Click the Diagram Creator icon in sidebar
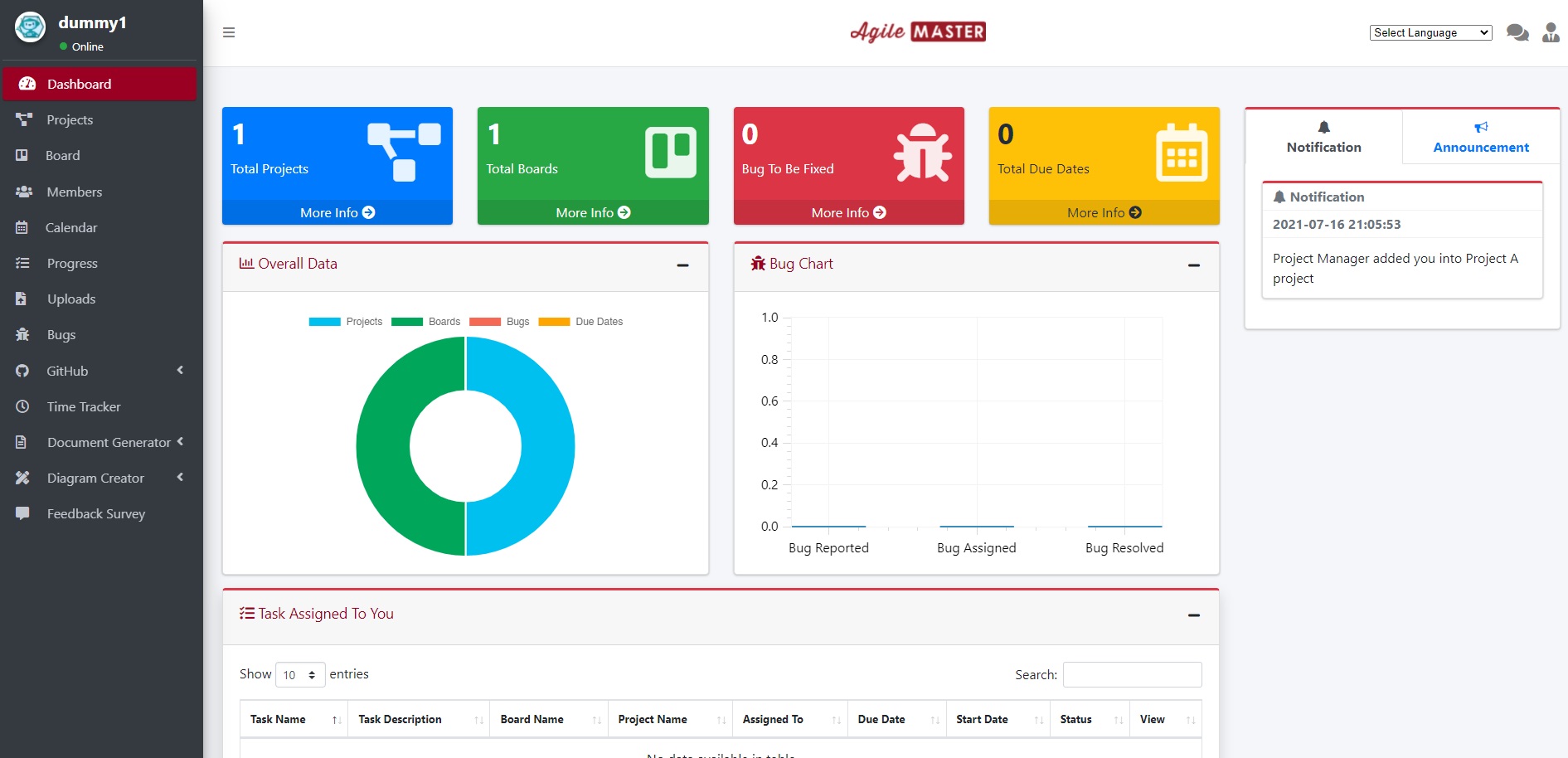Image resolution: width=1568 pixels, height=758 pixels. 22,478
